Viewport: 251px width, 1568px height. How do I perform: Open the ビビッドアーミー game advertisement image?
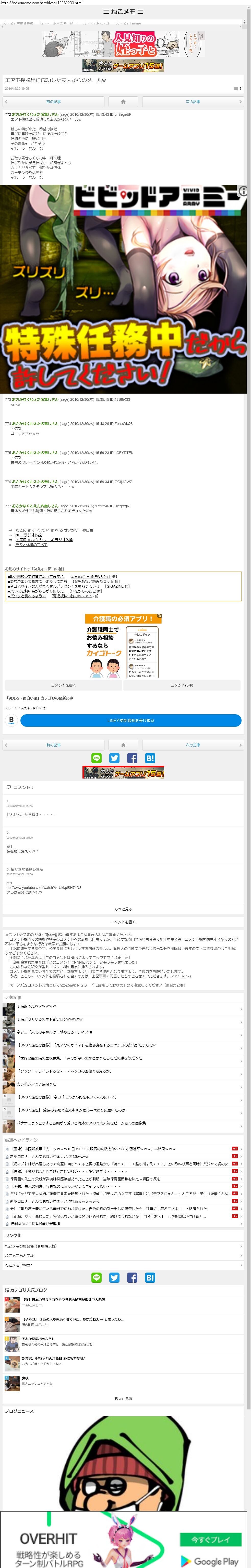[123, 289]
